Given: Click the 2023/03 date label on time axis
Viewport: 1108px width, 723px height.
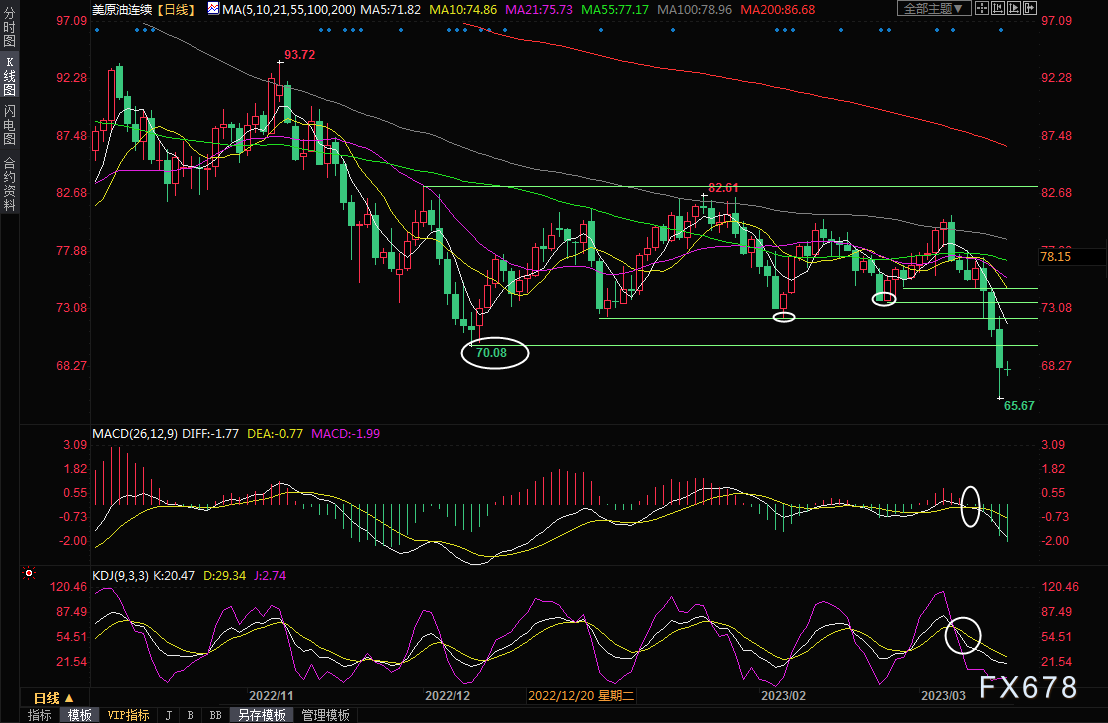Looking at the screenshot, I should click(943, 695).
